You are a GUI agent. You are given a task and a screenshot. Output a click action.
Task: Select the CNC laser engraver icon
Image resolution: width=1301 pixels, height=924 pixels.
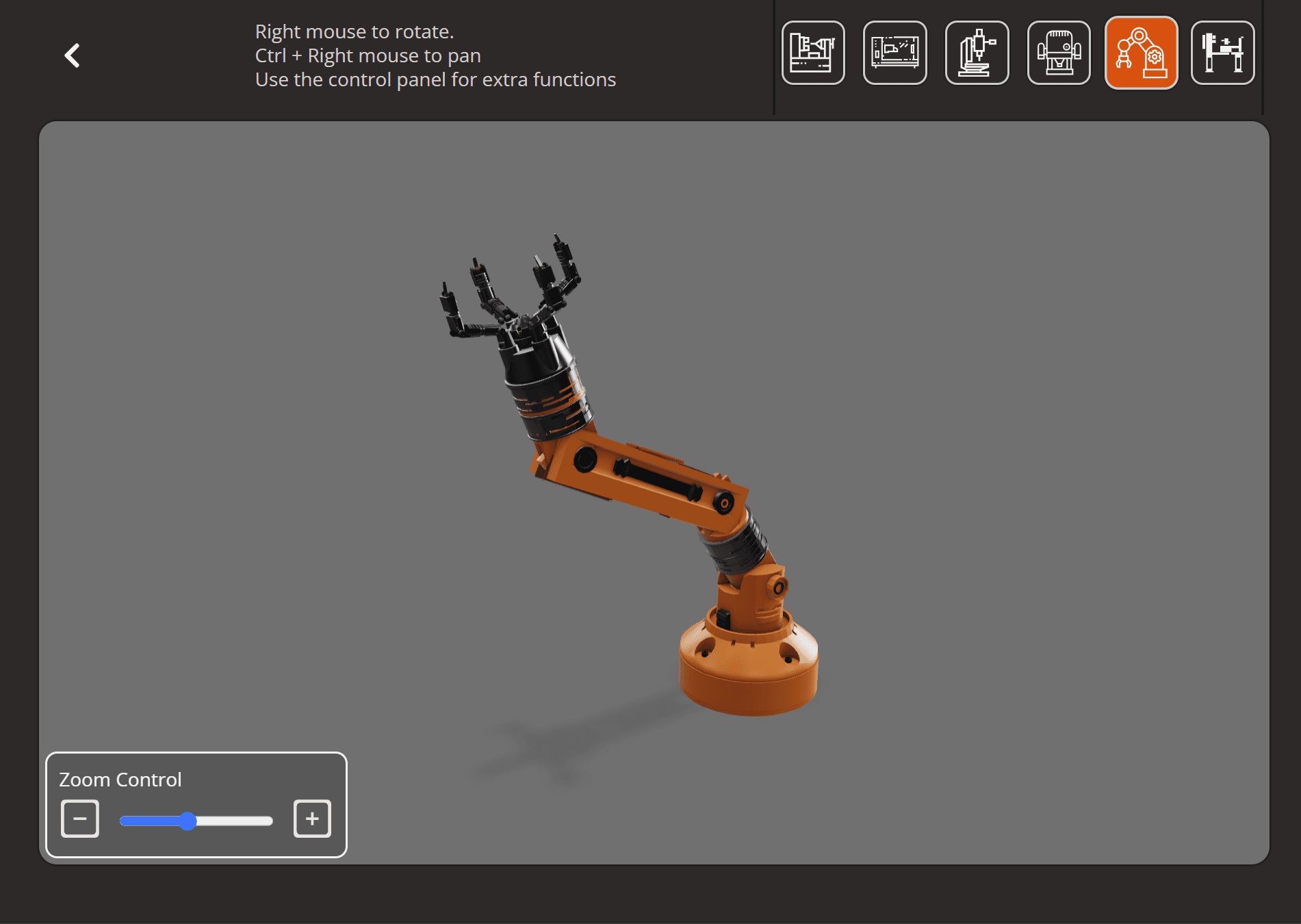coord(895,53)
